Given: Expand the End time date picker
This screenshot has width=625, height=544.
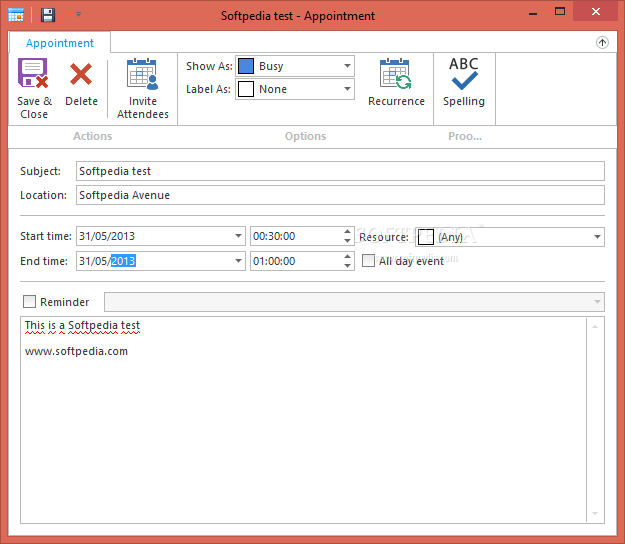Looking at the screenshot, I should click(x=238, y=261).
